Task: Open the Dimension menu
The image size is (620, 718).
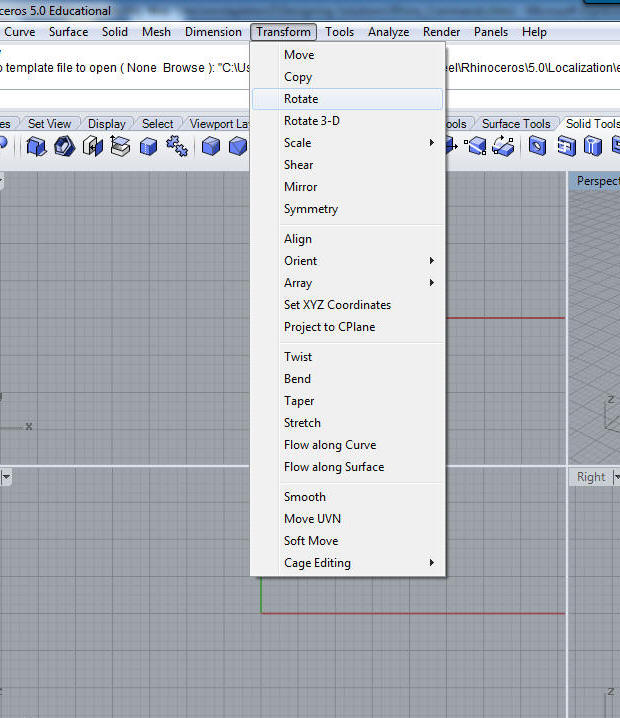Action: pos(213,32)
